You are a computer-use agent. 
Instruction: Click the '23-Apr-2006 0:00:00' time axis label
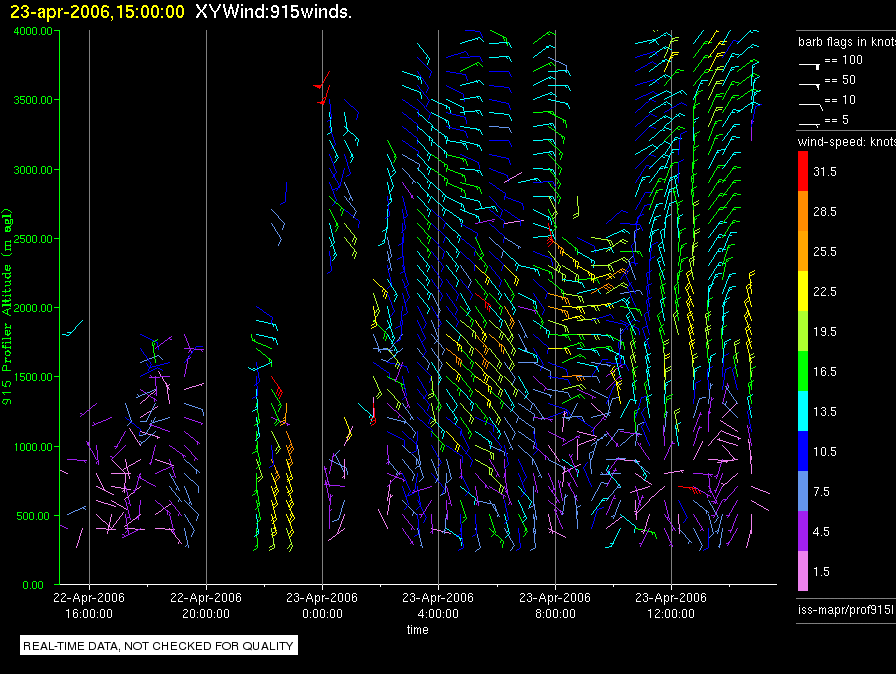[x=322, y=605]
